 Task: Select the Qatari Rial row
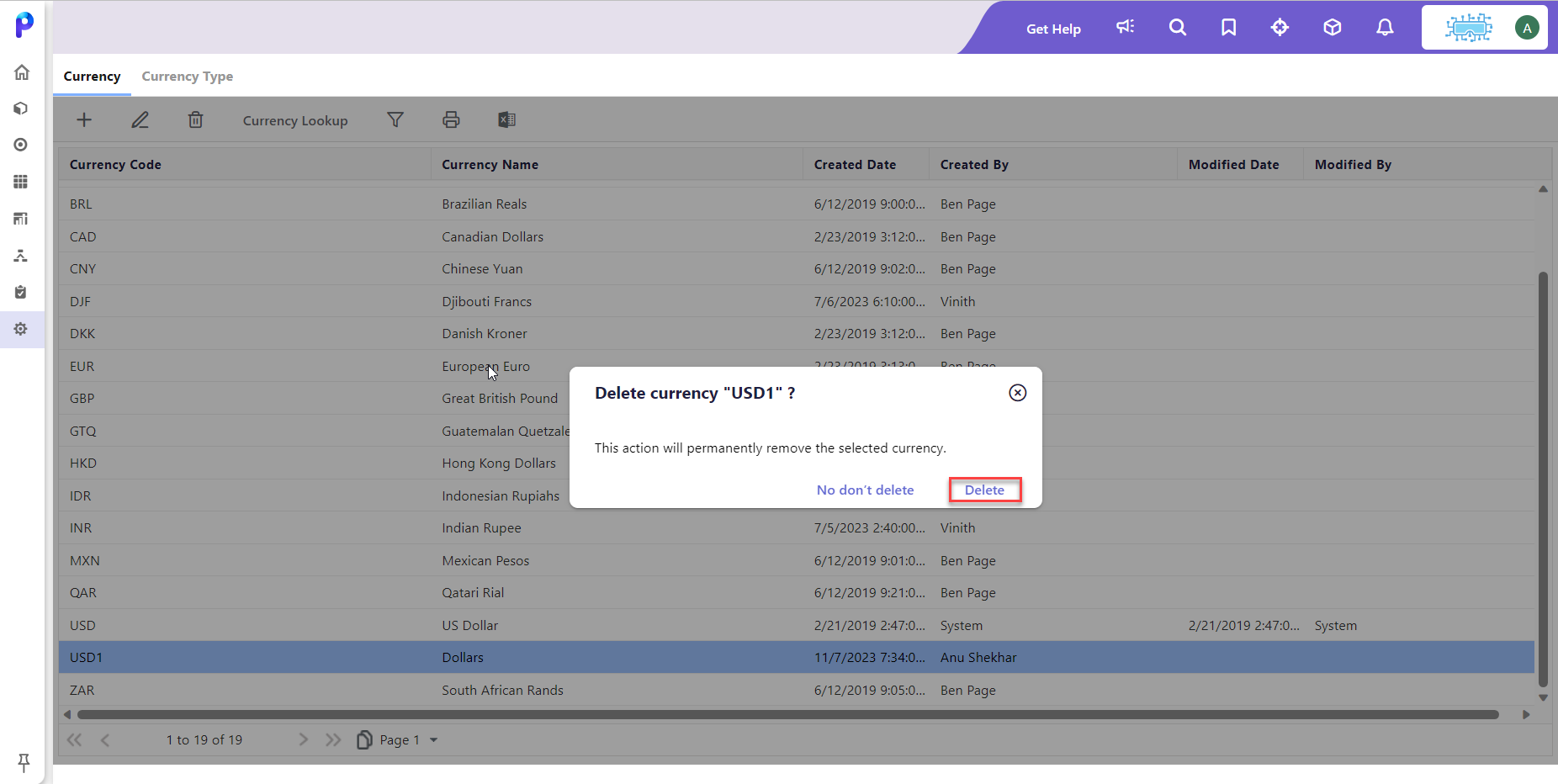coord(797,592)
